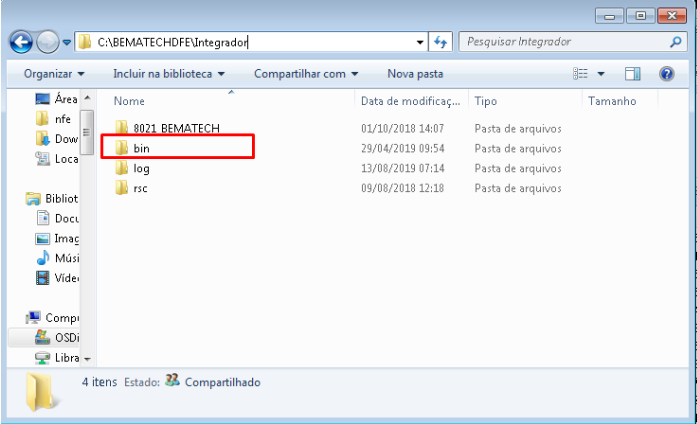Open the Compartilhar com menu
Image resolution: width=697 pixels, height=424 pixels.
[x=306, y=74]
